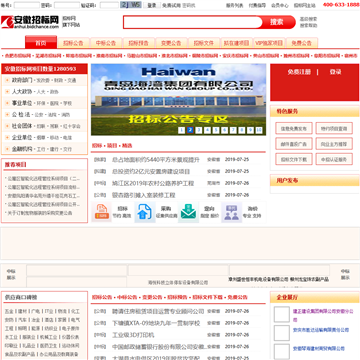
Task: Open the 招标网主站 top link
Action: (304, 5)
